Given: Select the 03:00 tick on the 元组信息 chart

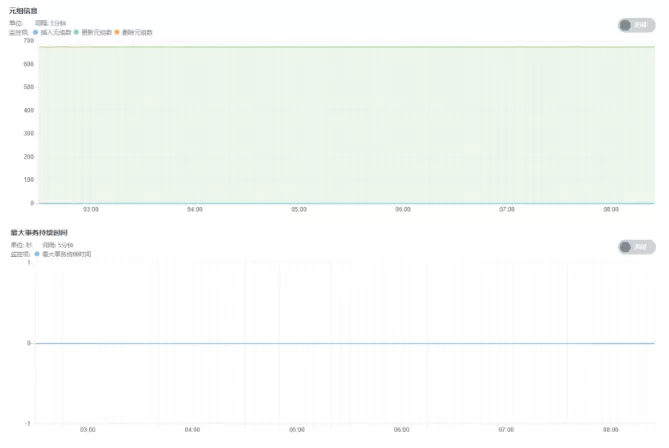Looking at the screenshot, I should [90, 210].
